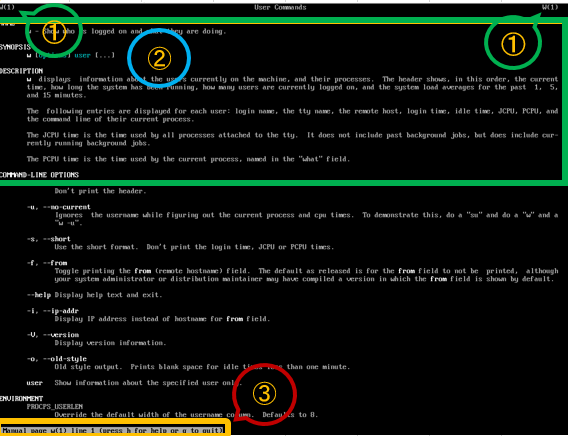Screen dimensions: 568x436
Task: Select the '-u, --no-current' option entry
Action: pyautogui.click(x=59, y=207)
